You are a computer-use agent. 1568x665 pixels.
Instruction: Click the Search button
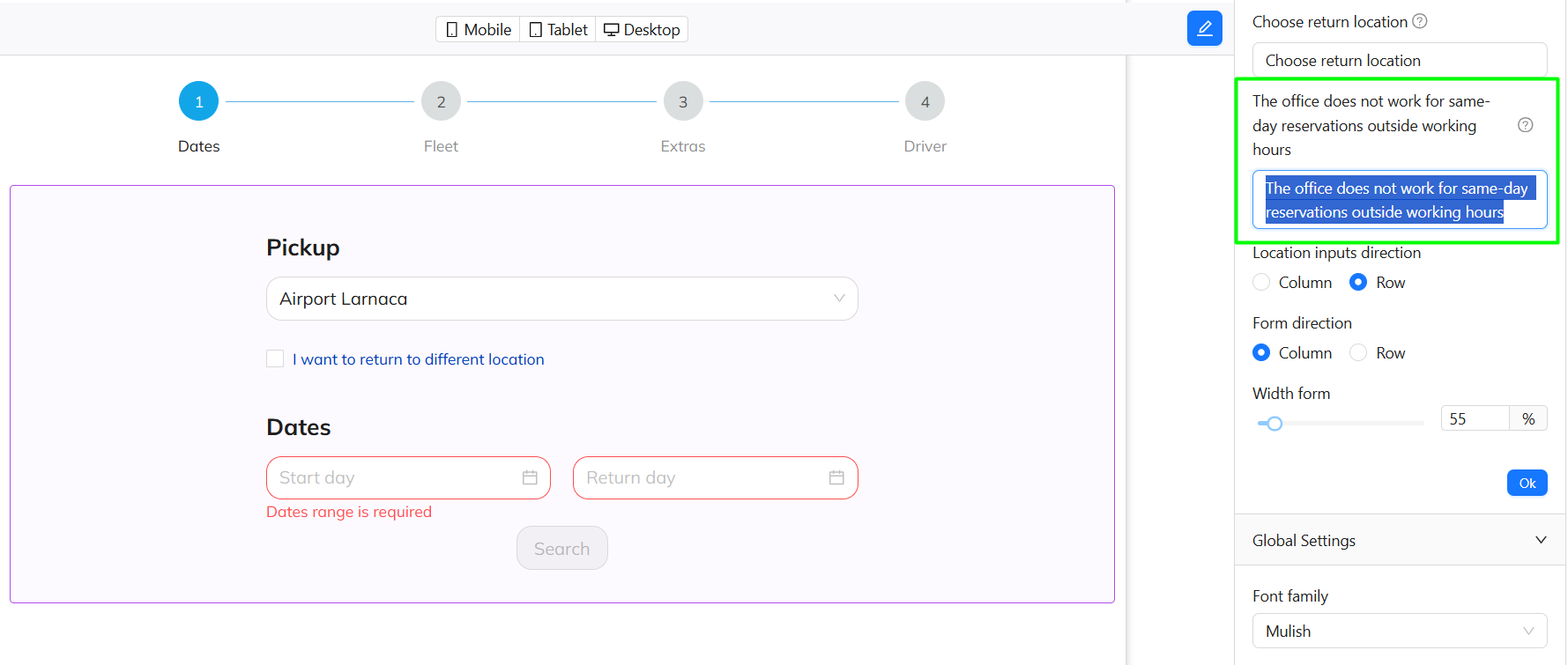click(x=561, y=548)
